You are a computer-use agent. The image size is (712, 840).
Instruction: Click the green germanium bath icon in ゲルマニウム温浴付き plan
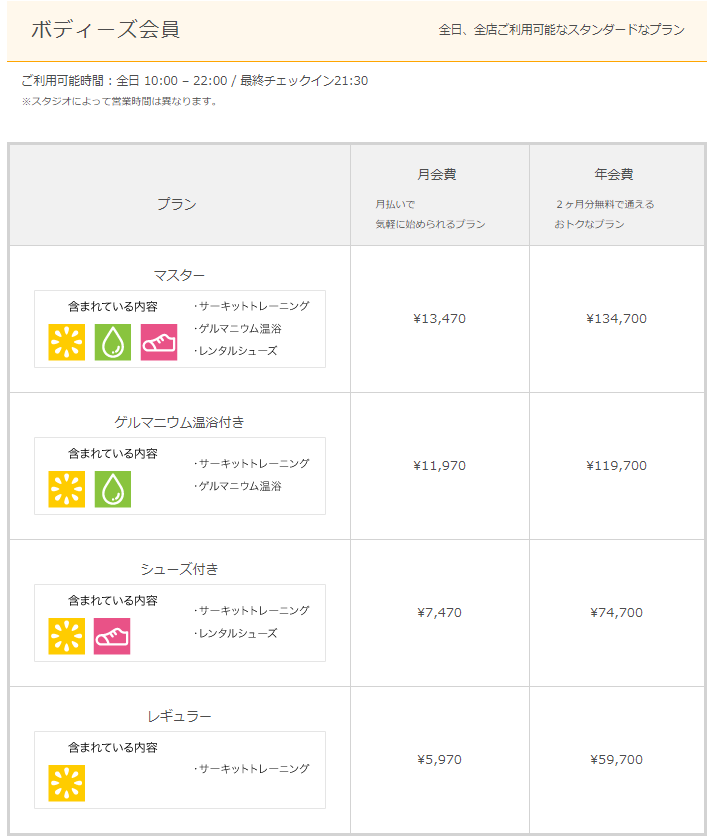pyautogui.click(x=113, y=489)
